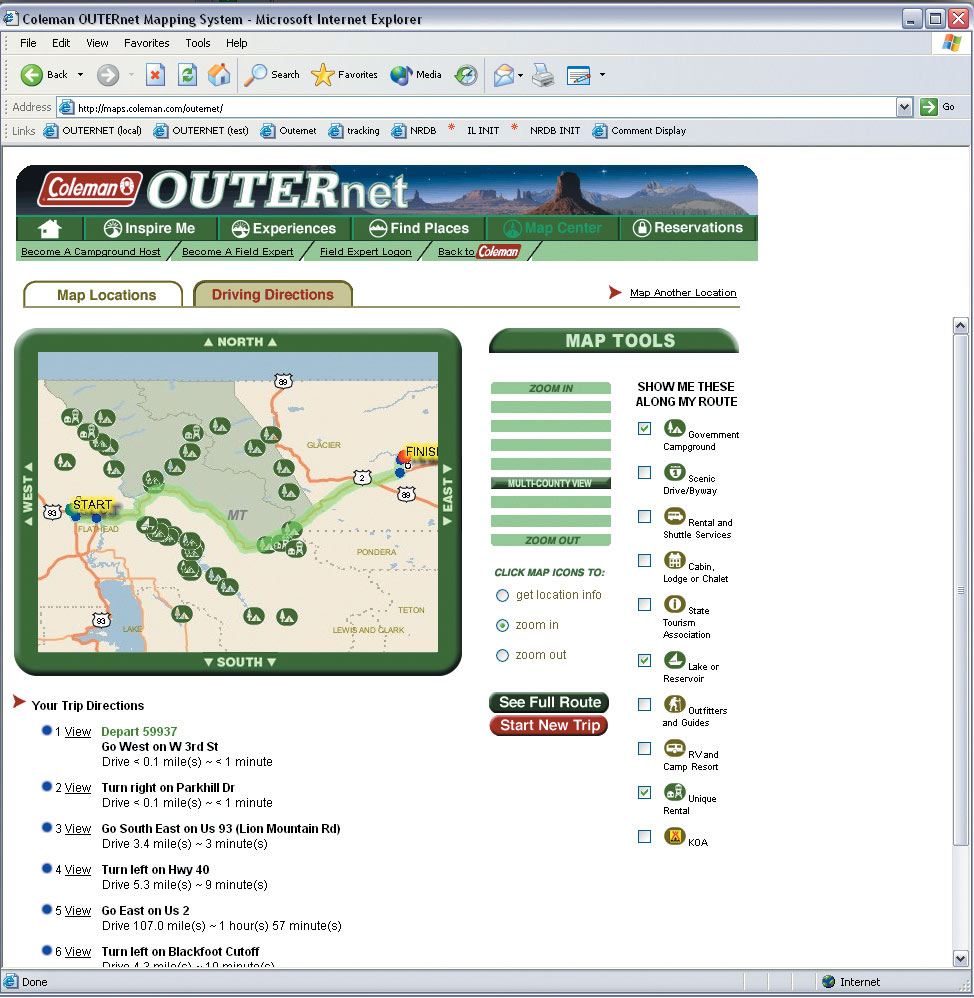Set zoom level to Multi-County View
The height and width of the screenshot is (998, 974).
550,482
